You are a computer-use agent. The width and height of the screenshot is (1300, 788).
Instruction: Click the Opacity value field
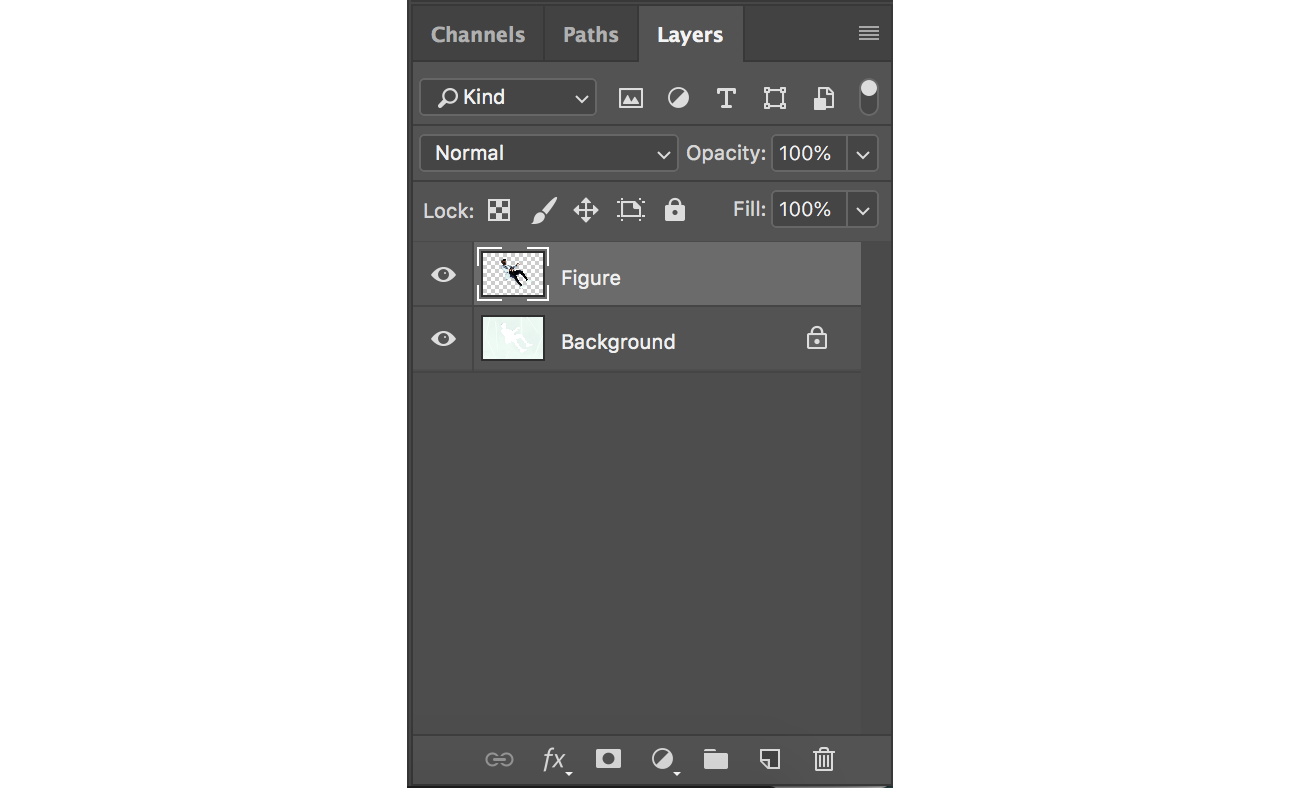point(809,153)
